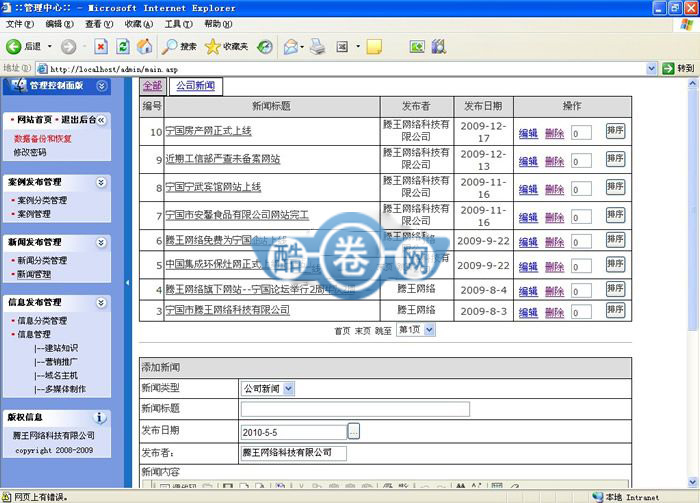Open the 收藏 (Favorites) menu
The image size is (700, 503).
pyautogui.click(x=139, y=24)
